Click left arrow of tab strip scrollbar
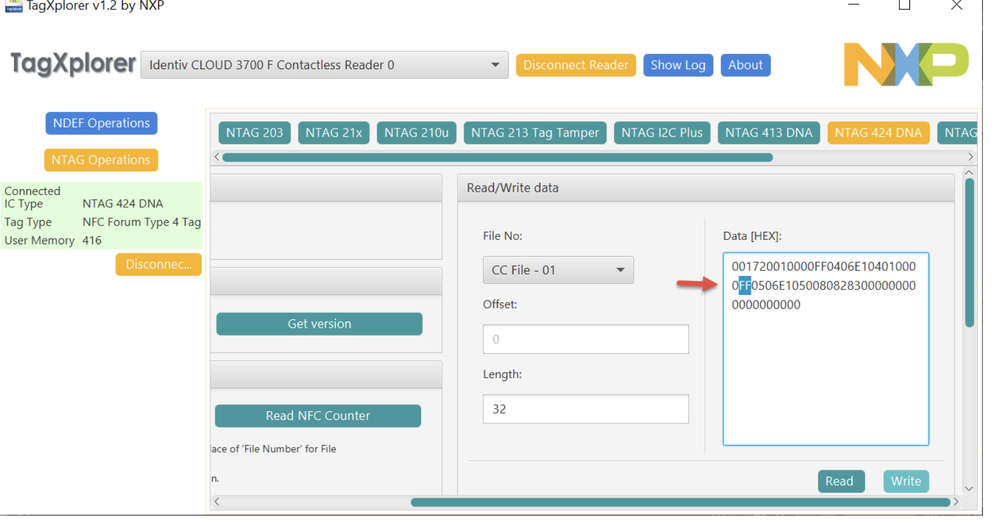The height and width of the screenshot is (523, 999). [x=217, y=157]
